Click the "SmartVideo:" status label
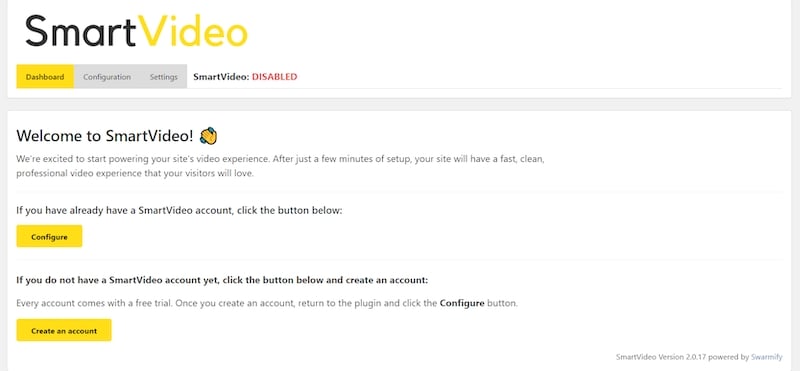Viewport: 800px width, 371px height. (221, 77)
